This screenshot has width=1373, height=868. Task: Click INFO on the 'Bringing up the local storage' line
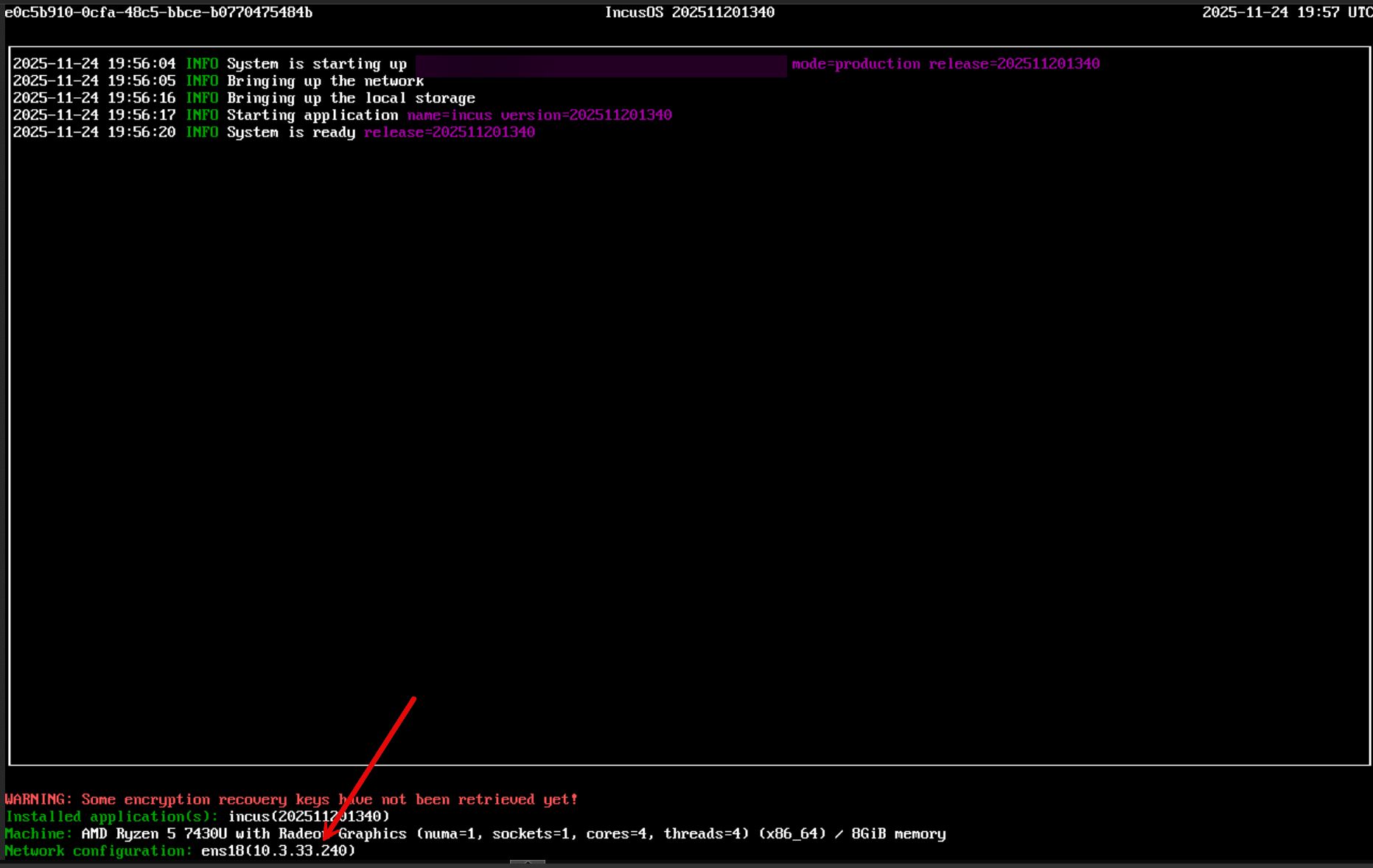[x=202, y=98]
